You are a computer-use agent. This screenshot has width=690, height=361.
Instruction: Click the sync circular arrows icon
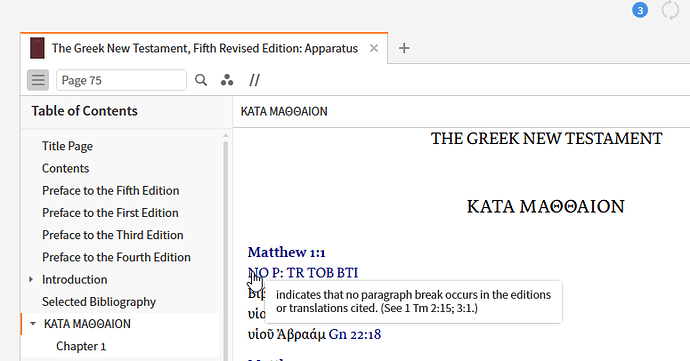pyautogui.click(x=670, y=10)
